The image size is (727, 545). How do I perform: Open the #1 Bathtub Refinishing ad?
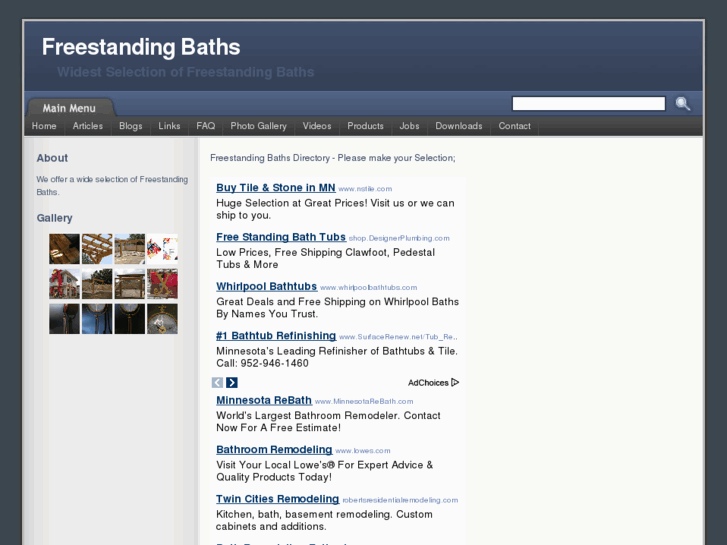click(x=276, y=336)
